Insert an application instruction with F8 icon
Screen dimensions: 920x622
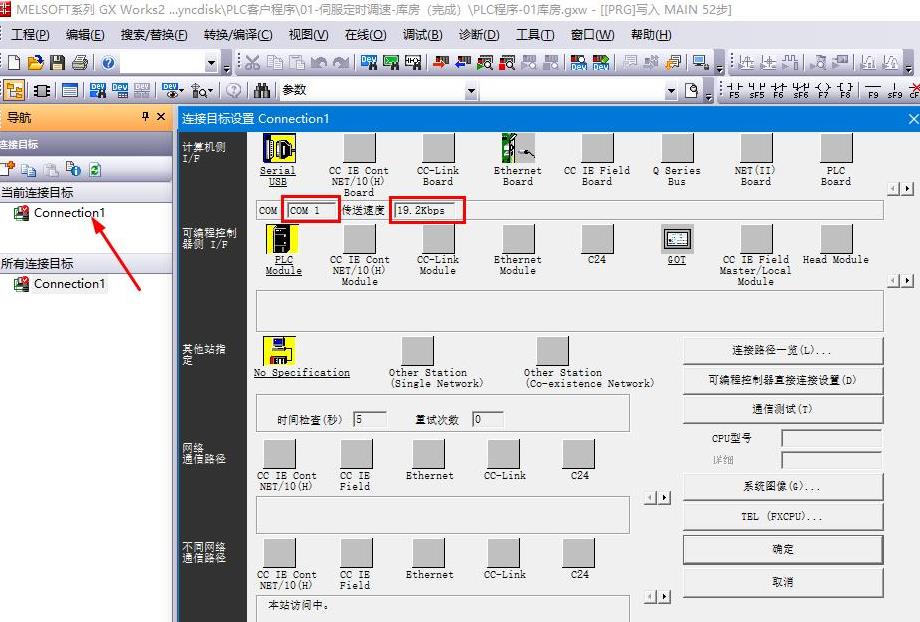[845, 90]
